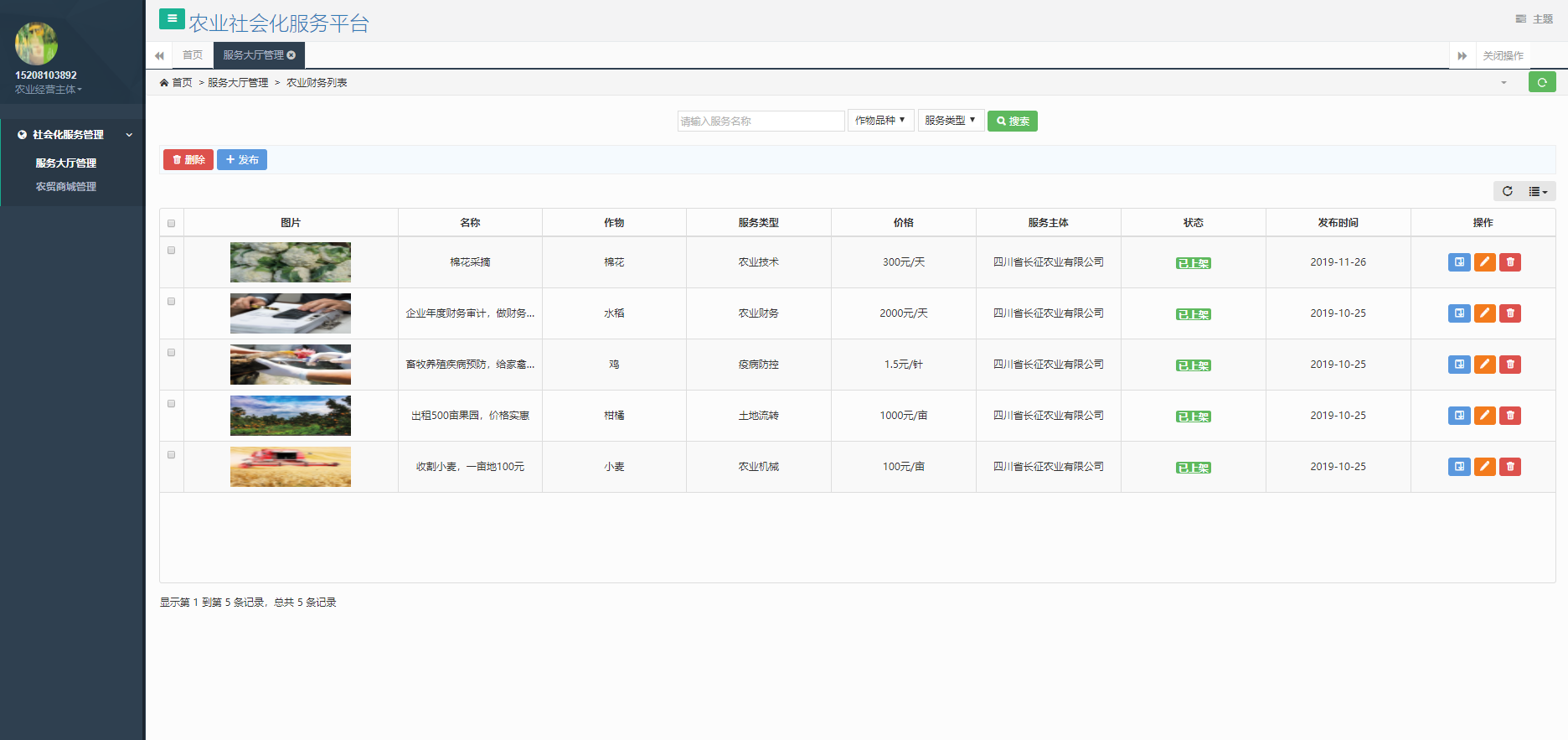Refresh the table with reload icon
Image resolution: width=1568 pixels, height=740 pixels.
[x=1507, y=191]
